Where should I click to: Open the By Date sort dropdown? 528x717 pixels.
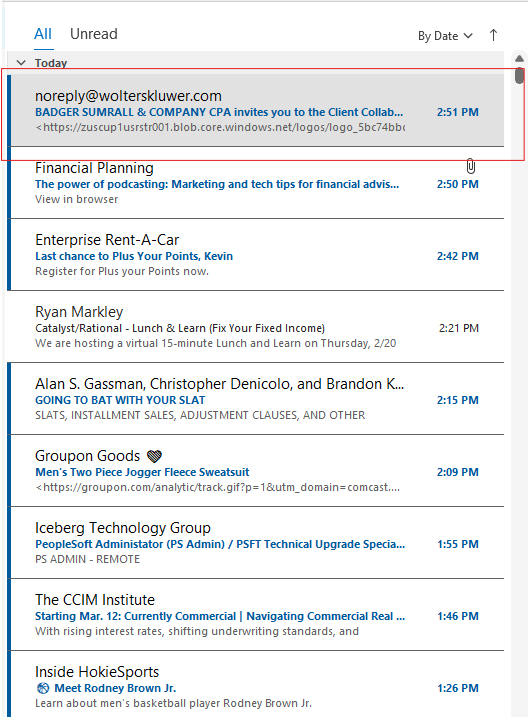pos(445,36)
